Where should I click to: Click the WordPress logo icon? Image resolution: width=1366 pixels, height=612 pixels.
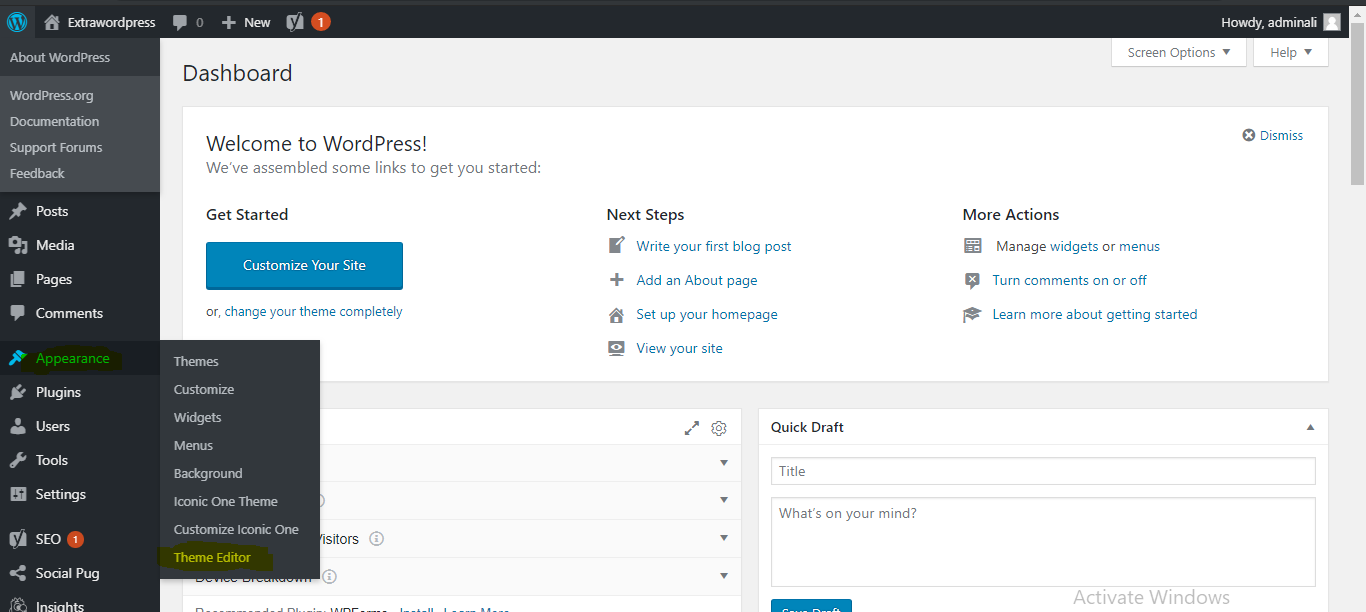click(x=17, y=21)
